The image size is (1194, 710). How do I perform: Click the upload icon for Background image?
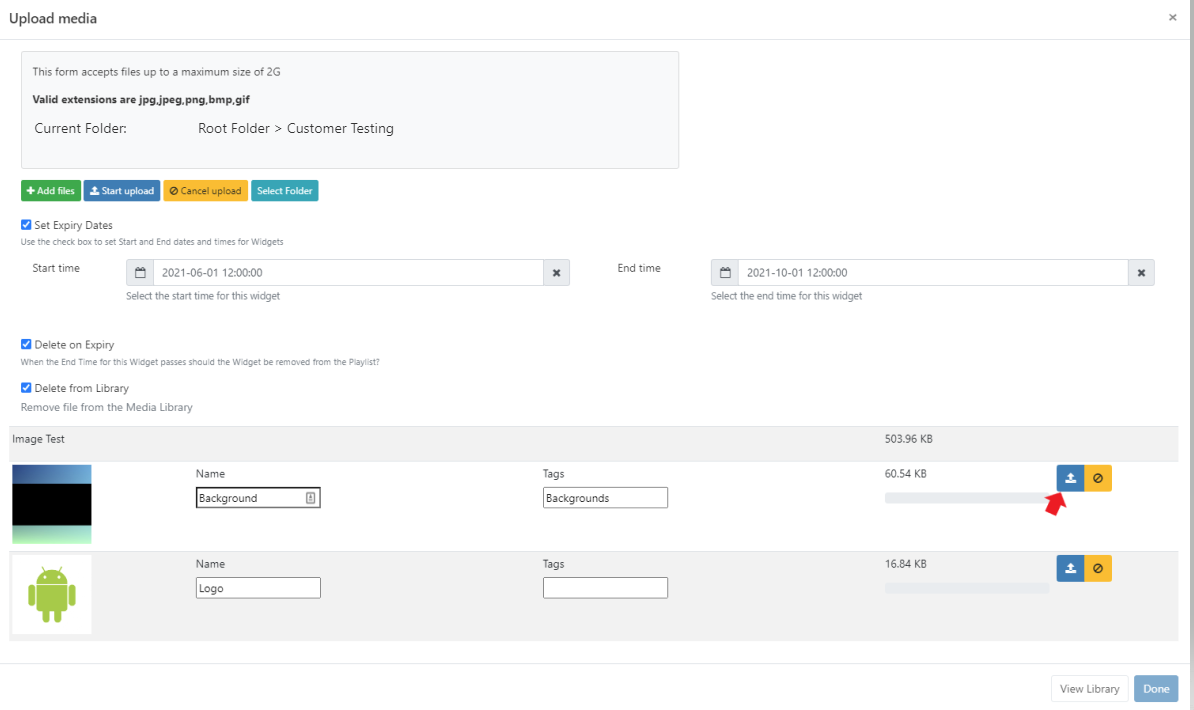(1070, 479)
